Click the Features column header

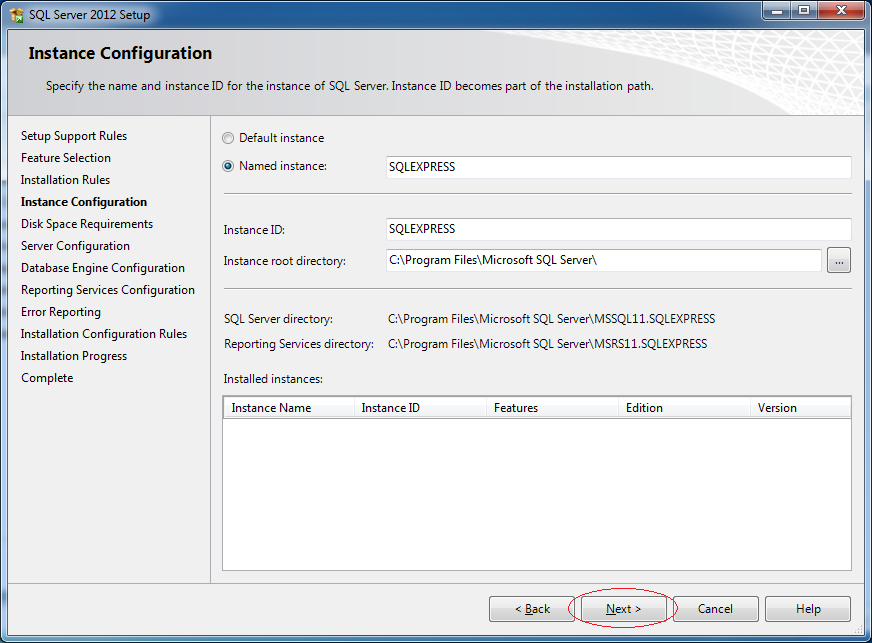[x=552, y=408]
